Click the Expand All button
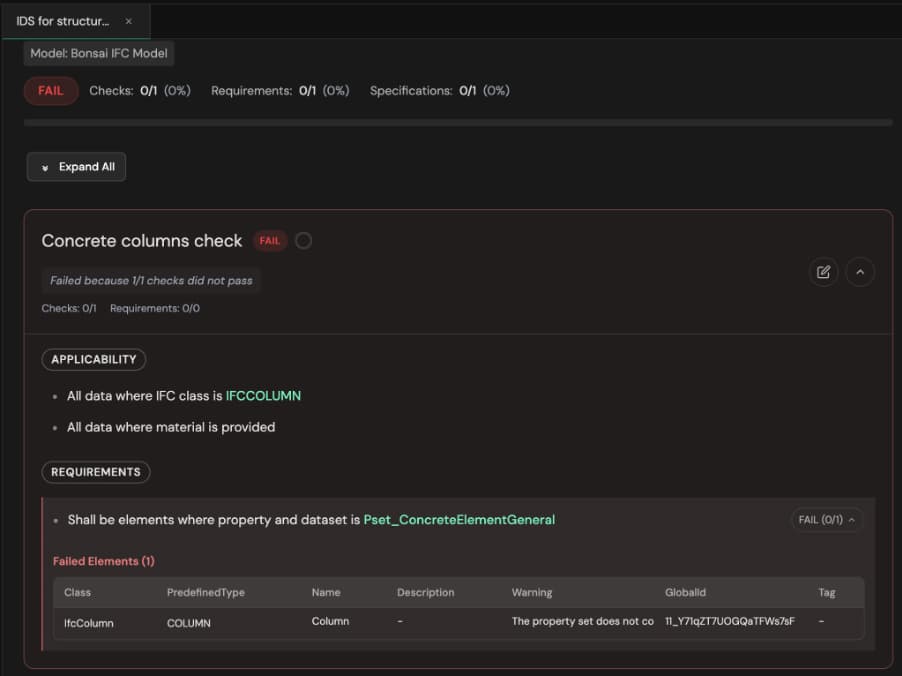 coord(76,167)
